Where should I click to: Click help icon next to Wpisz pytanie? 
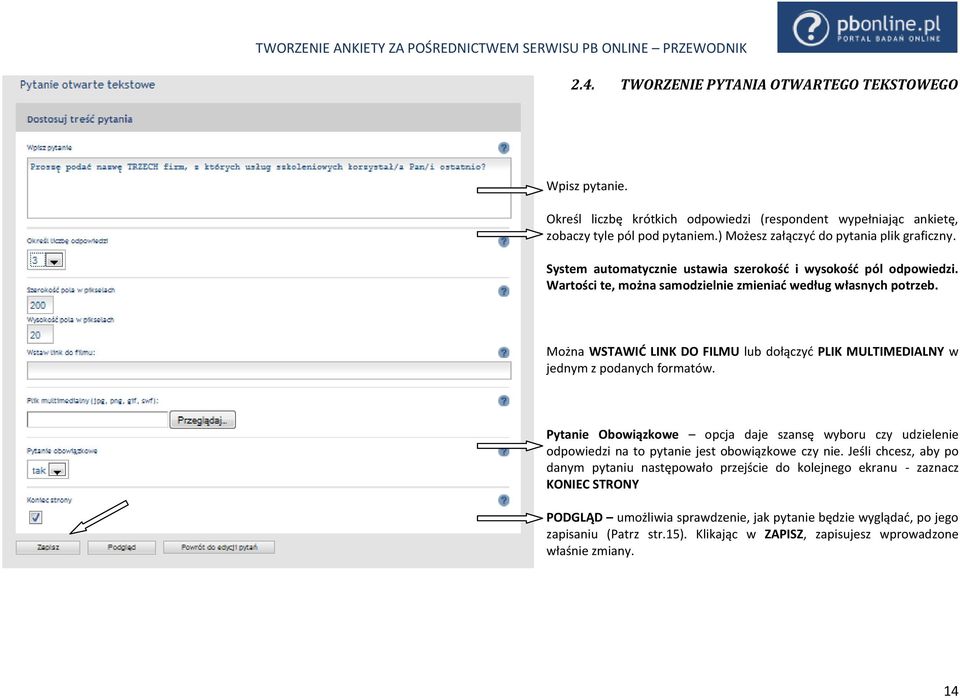coord(503,148)
